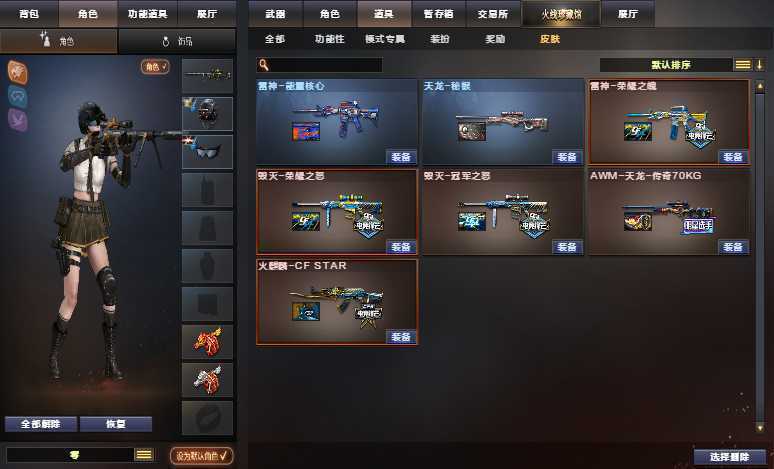Click the magnifier search icon

pos(264,65)
